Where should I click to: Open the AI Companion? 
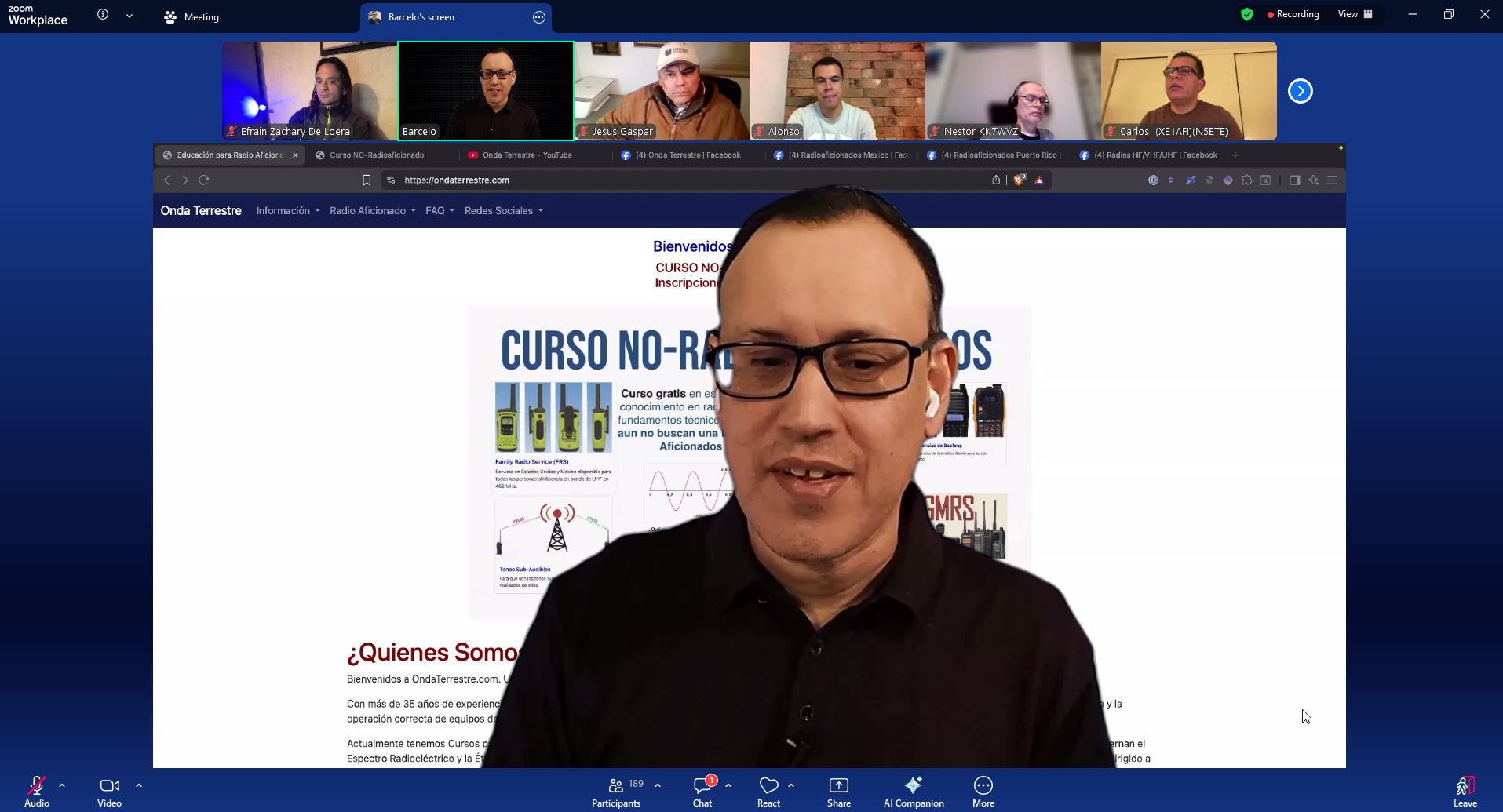(x=914, y=791)
